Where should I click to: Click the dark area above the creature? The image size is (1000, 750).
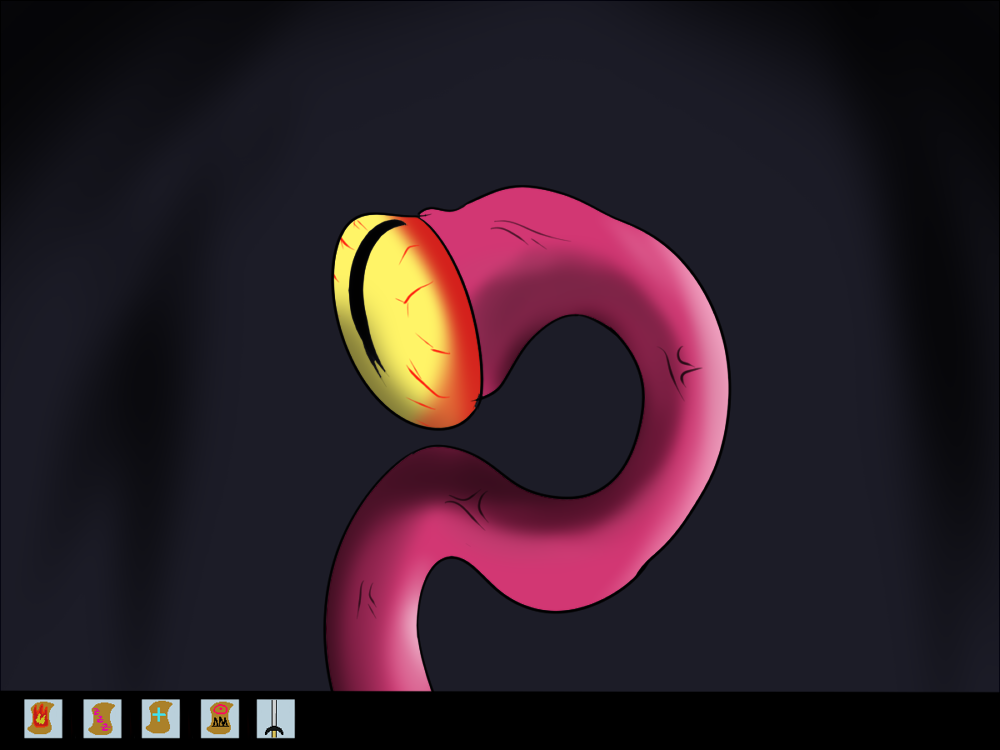[500, 90]
